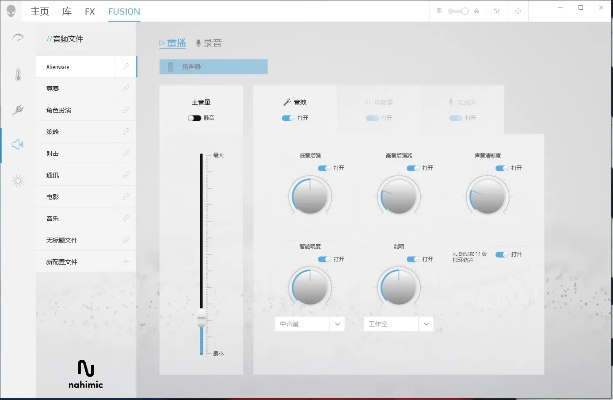Open the thermal thermometer sidebar icon

click(17, 74)
